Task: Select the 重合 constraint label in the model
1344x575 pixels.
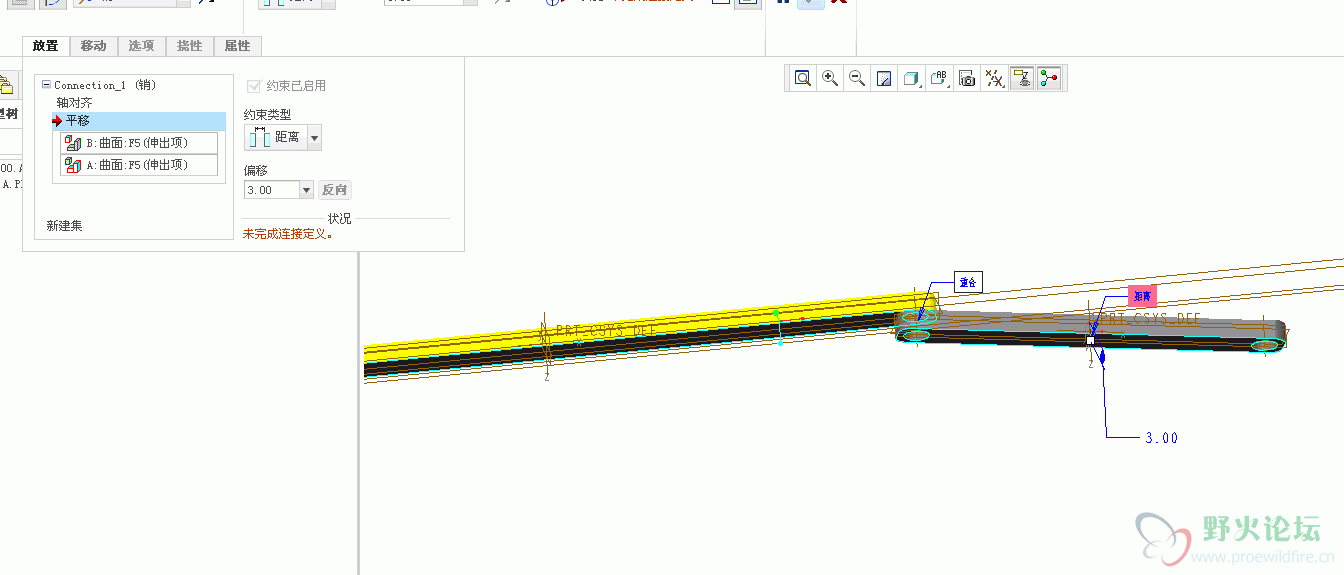Action: pos(968,282)
